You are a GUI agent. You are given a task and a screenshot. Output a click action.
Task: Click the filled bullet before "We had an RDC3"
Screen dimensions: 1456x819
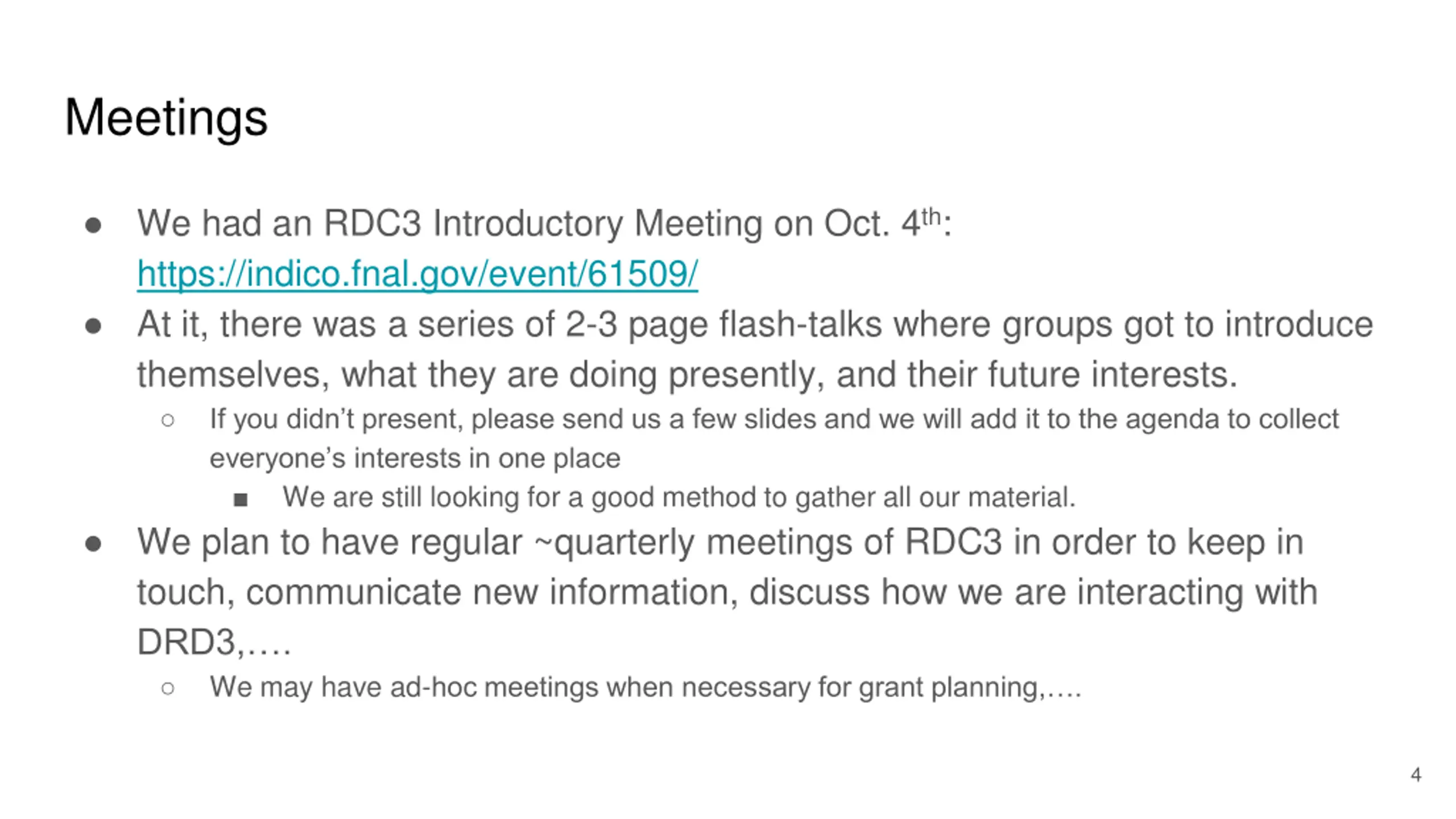coord(93,225)
